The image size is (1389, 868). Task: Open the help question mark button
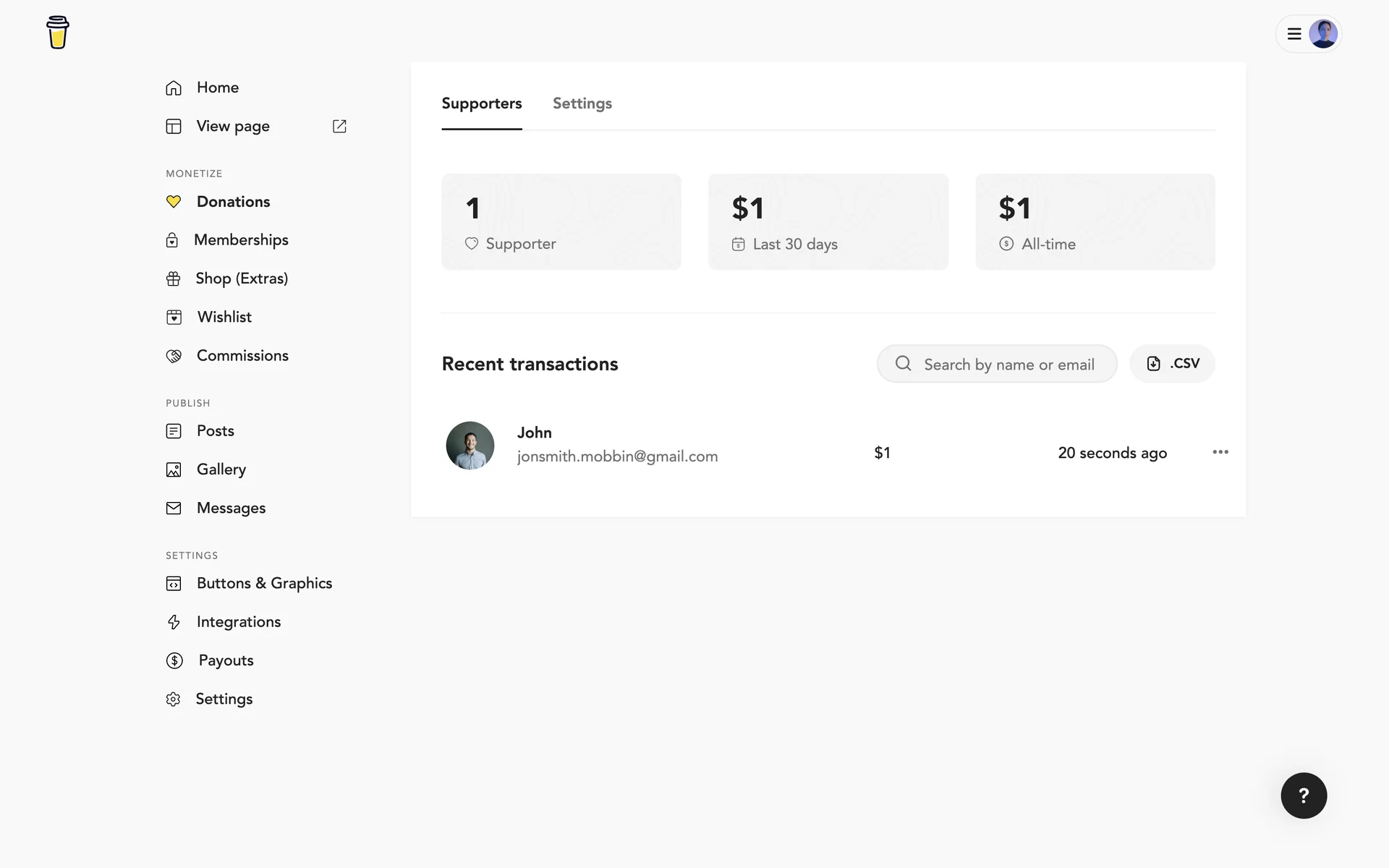click(x=1303, y=796)
